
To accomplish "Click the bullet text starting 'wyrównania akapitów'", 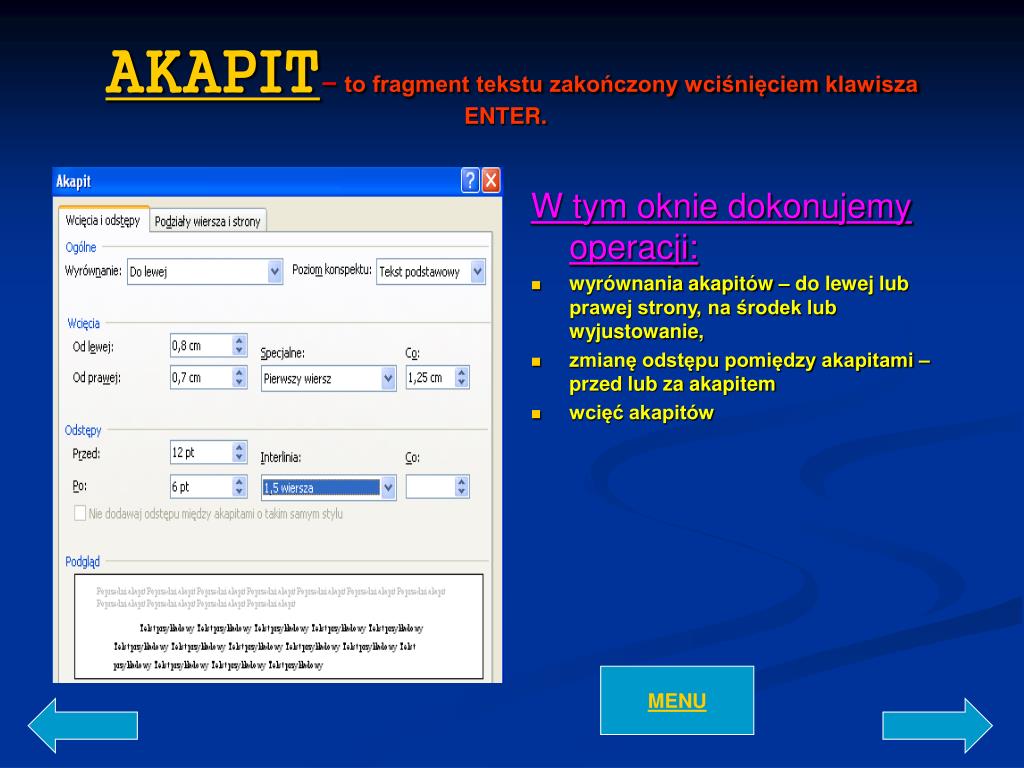I will (x=739, y=307).
